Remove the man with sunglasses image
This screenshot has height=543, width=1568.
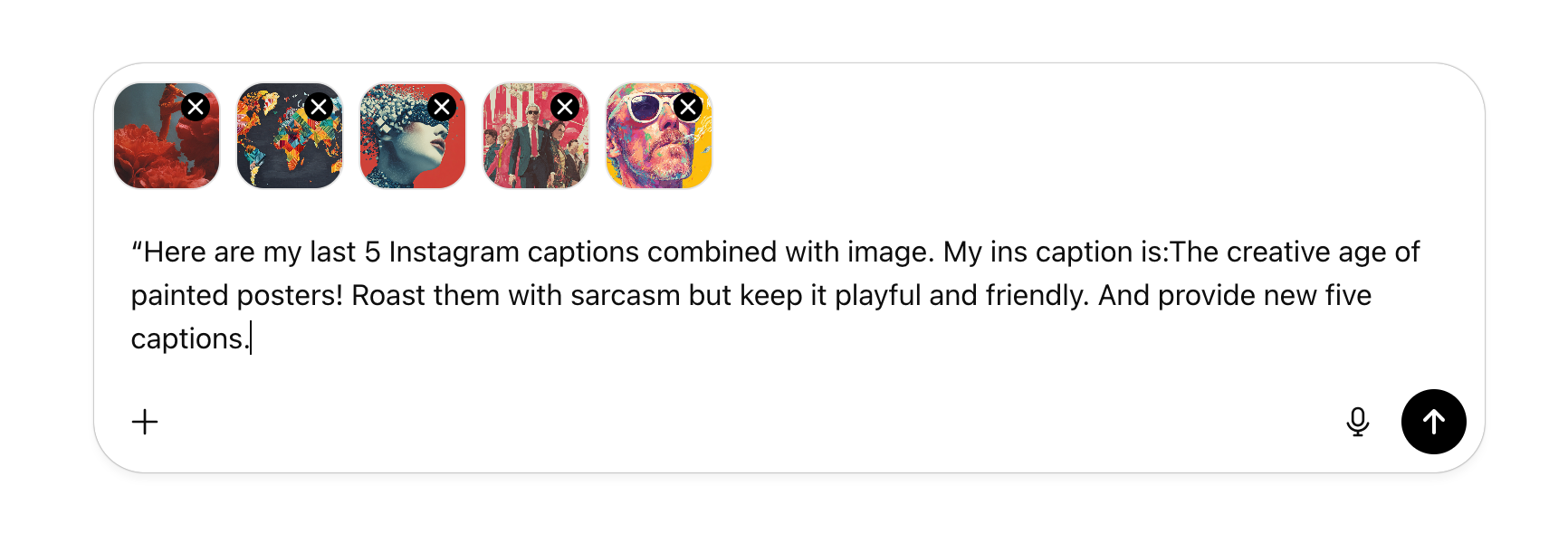[688, 107]
